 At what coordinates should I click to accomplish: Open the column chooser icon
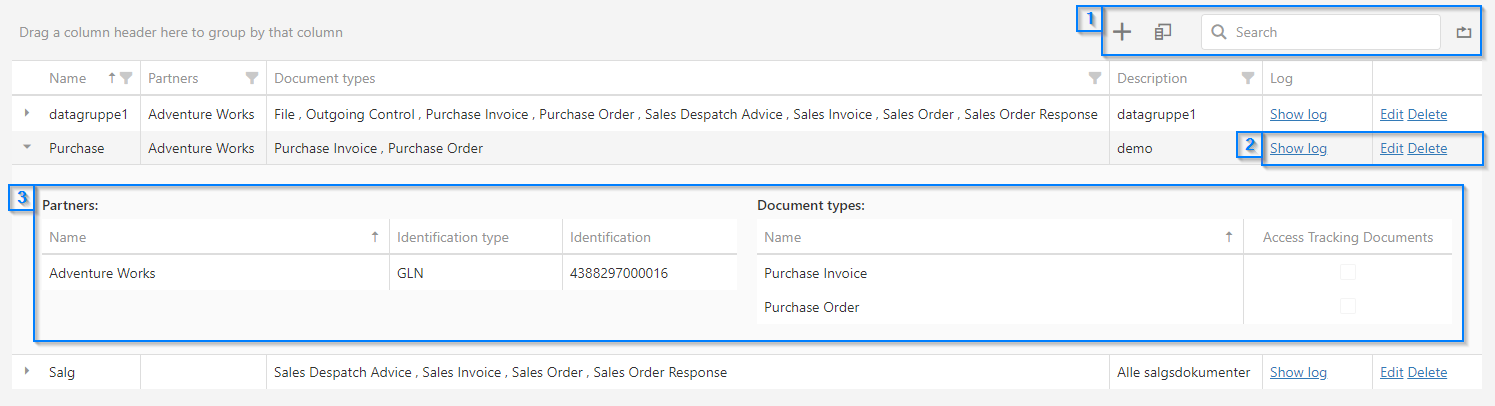[1162, 32]
